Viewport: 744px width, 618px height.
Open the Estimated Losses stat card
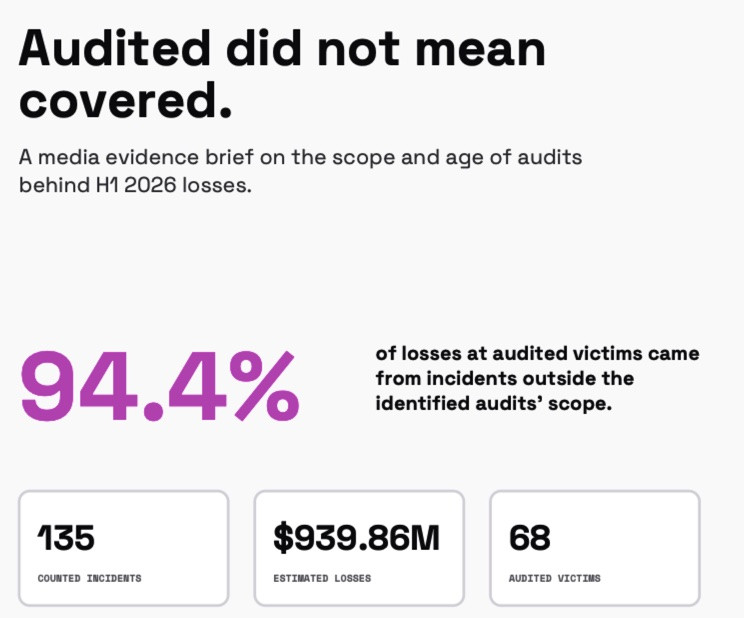359,548
